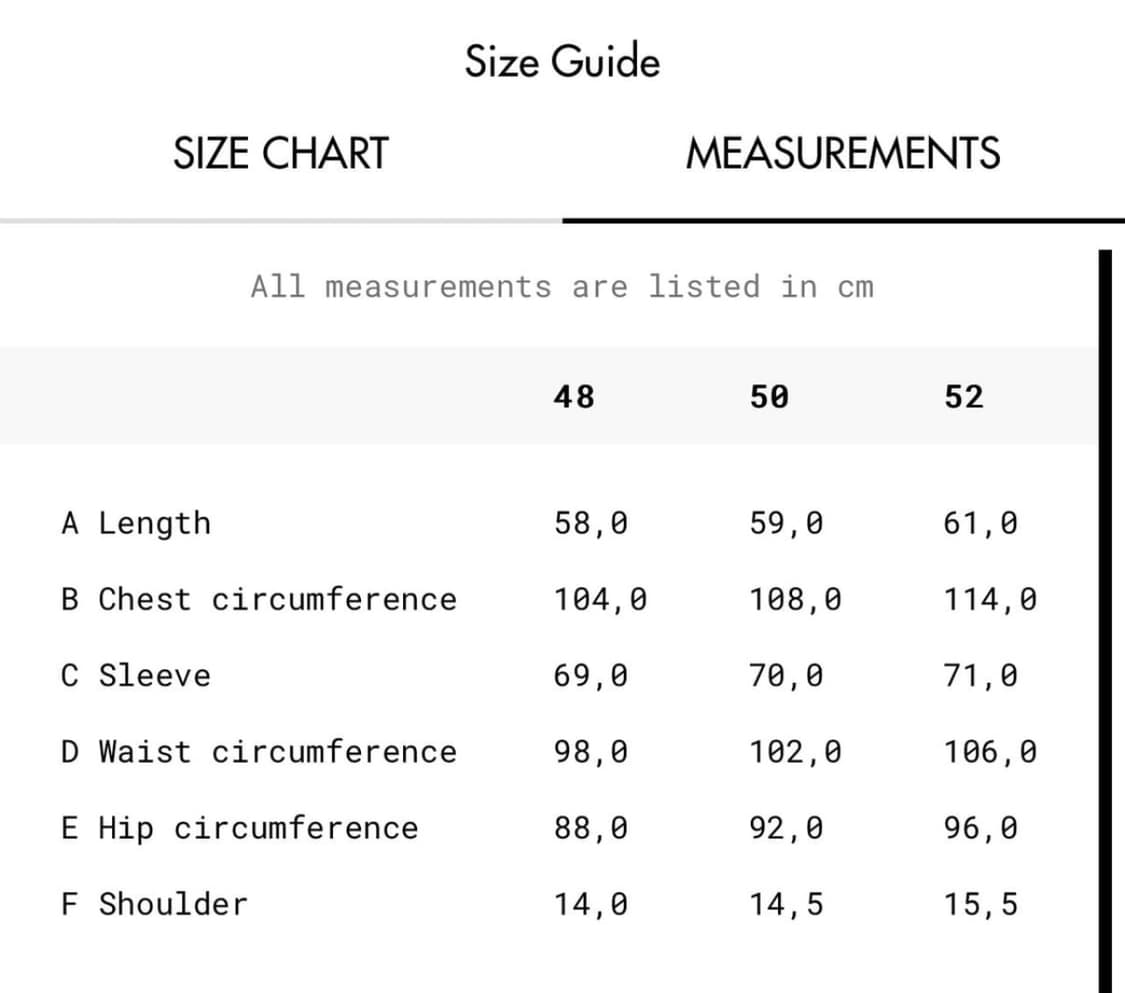Click the vertical scrollbar on the right

tap(1105, 620)
